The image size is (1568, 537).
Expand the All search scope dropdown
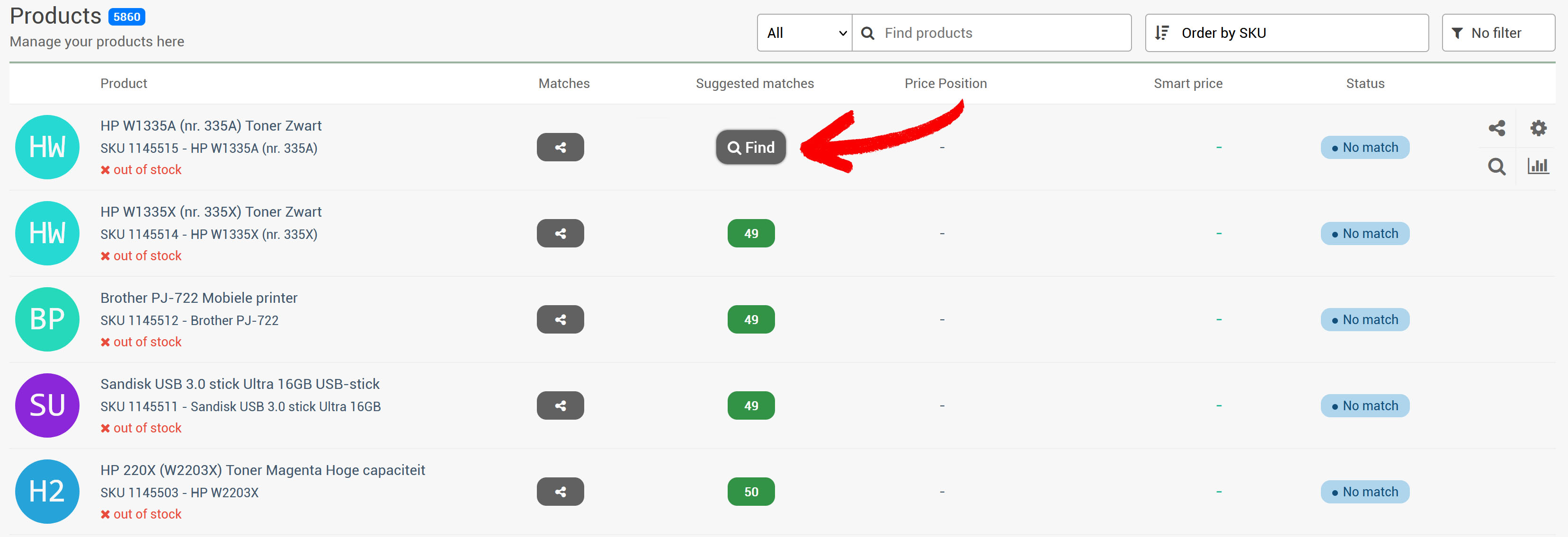point(805,33)
